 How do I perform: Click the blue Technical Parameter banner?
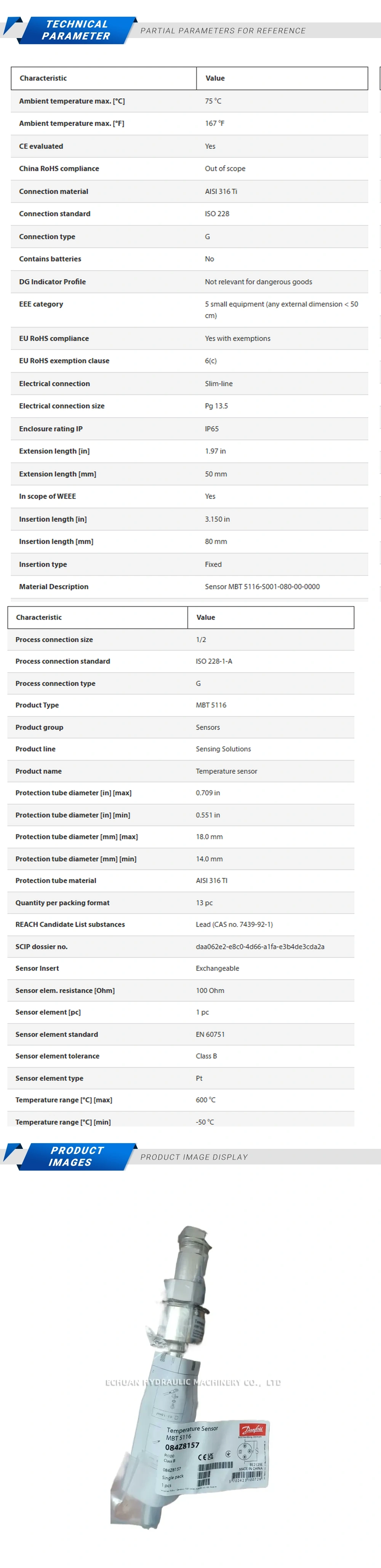point(75,30)
